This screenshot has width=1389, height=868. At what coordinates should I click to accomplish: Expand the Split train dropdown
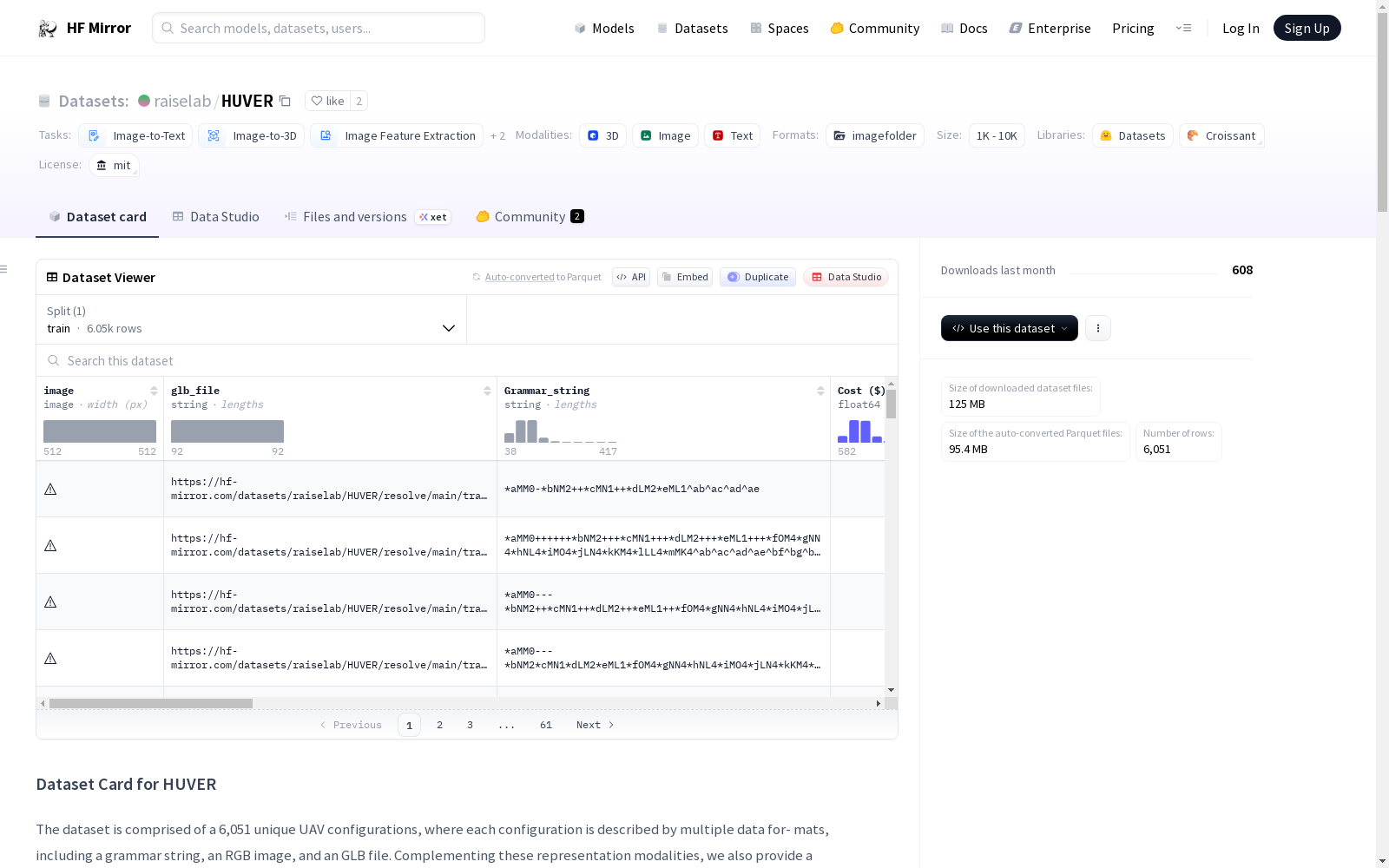(252, 319)
